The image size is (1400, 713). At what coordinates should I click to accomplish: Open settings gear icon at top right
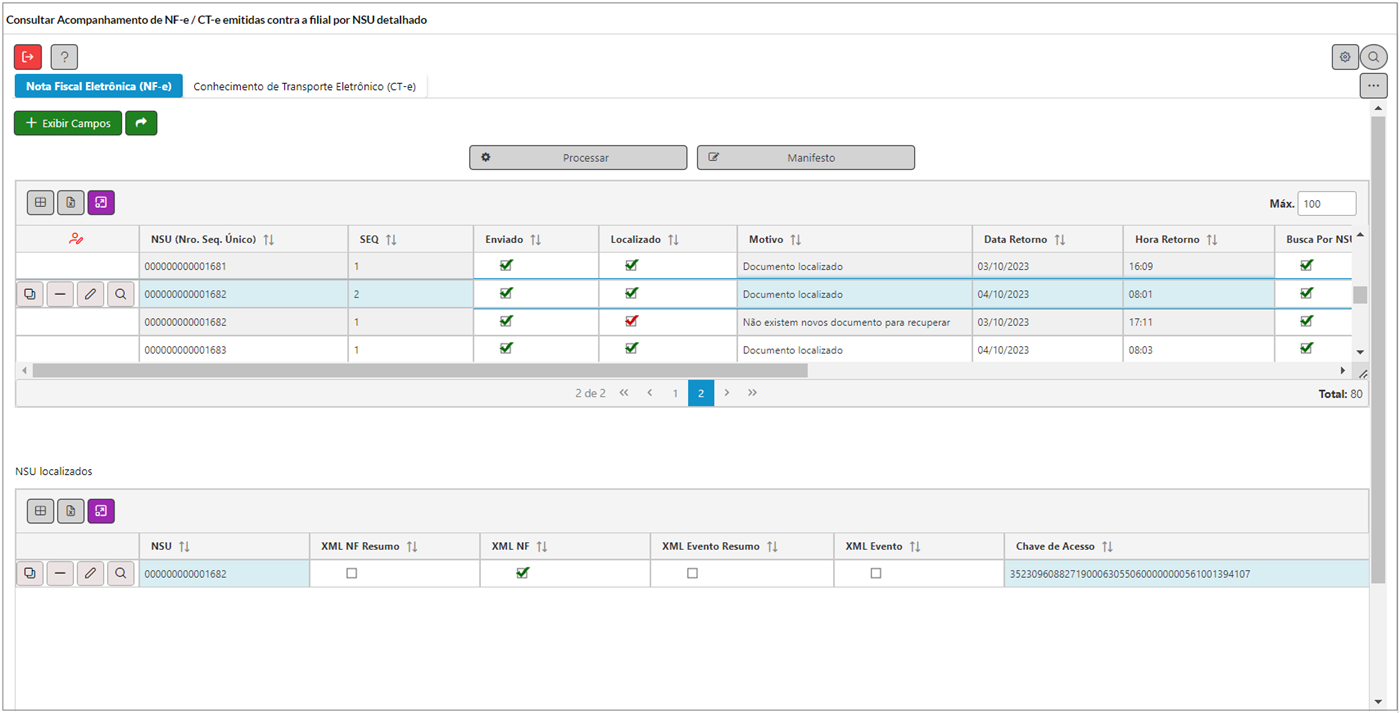point(1345,57)
